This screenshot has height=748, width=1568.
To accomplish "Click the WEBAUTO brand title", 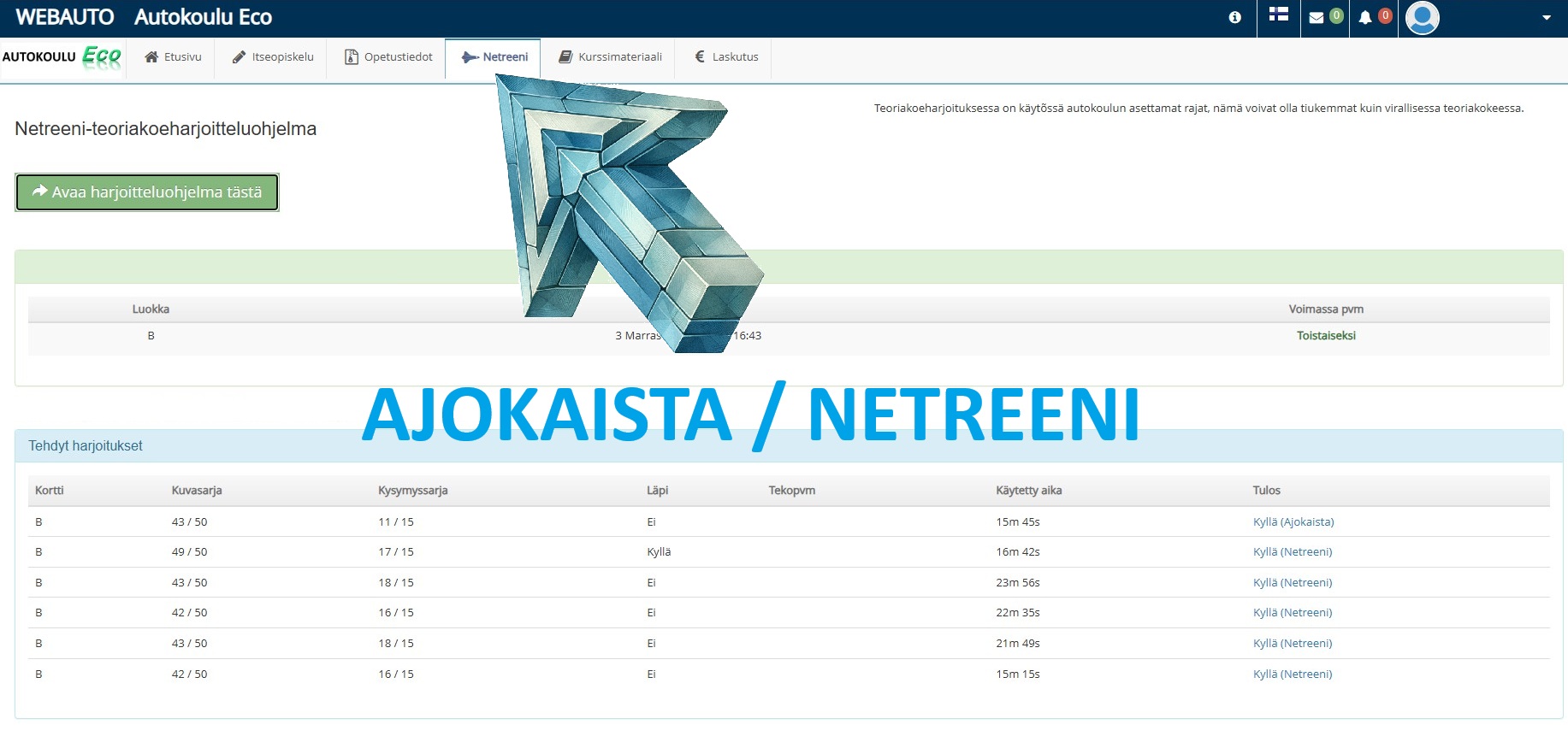I will [65, 17].
